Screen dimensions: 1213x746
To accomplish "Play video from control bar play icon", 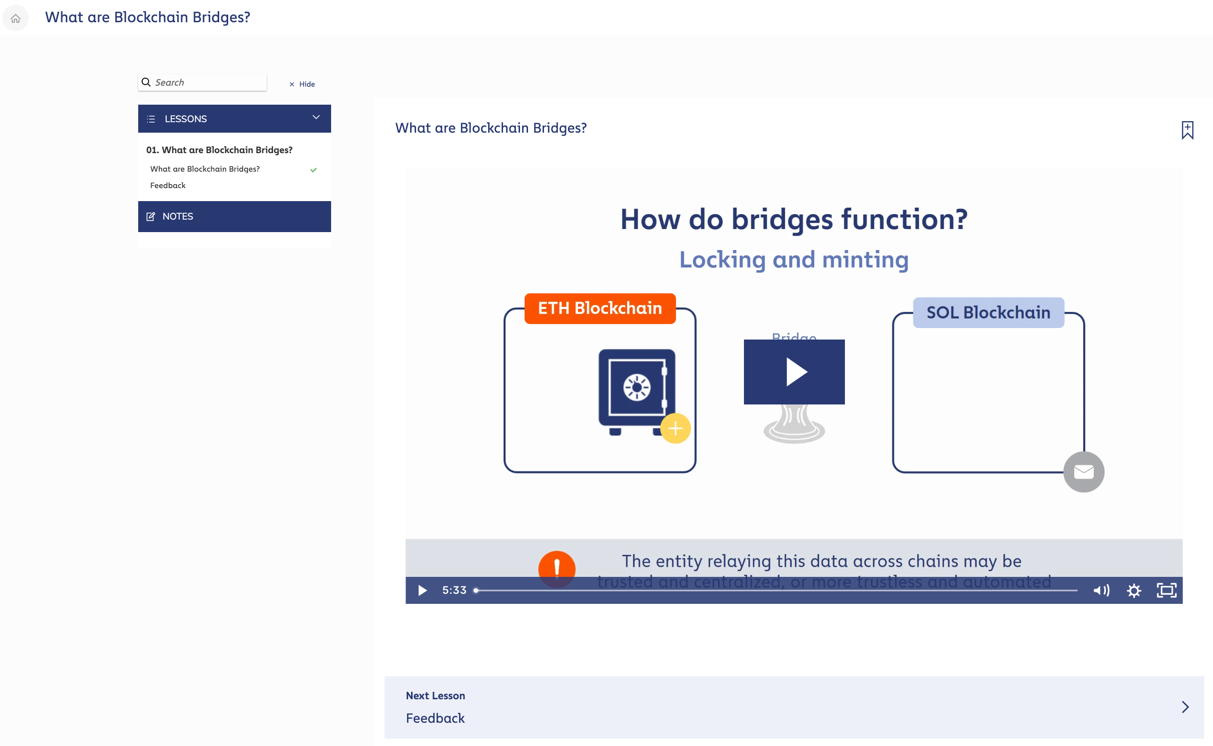I will click(x=422, y=591).
